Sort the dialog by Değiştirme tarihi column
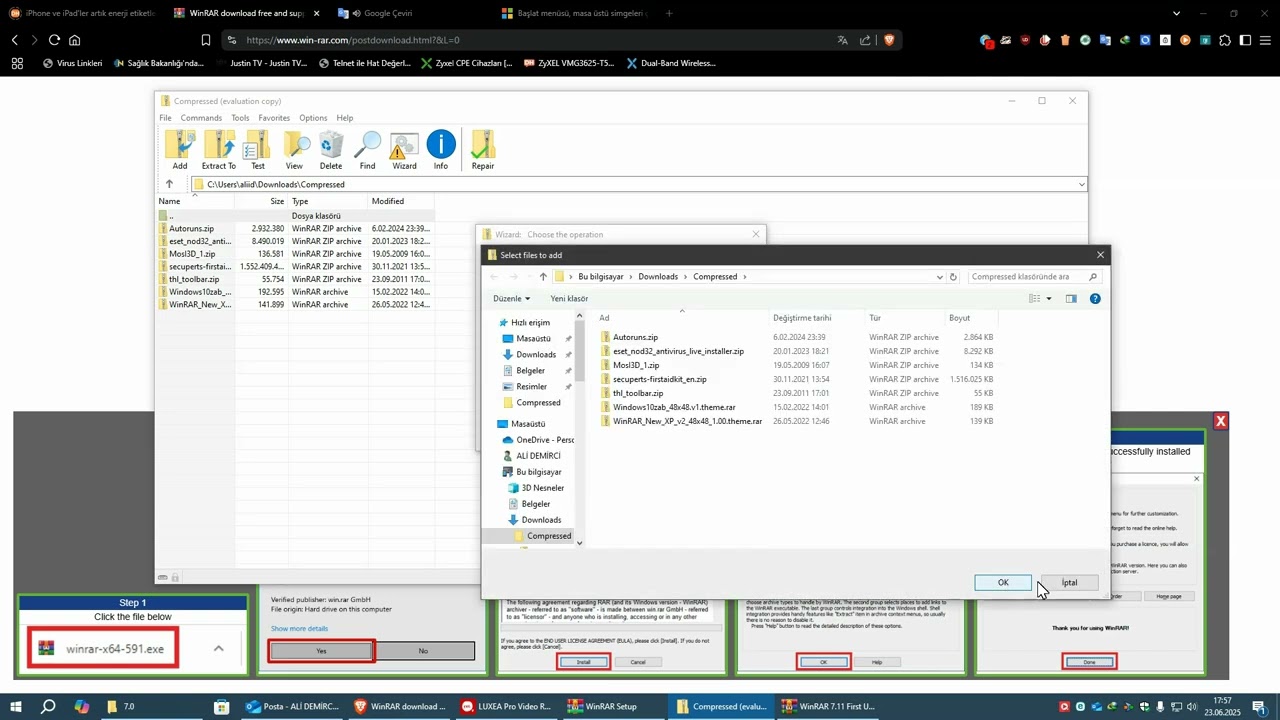Image resolution: width=1280 pixels, height=720 pixels. click(x=802, y=318)
